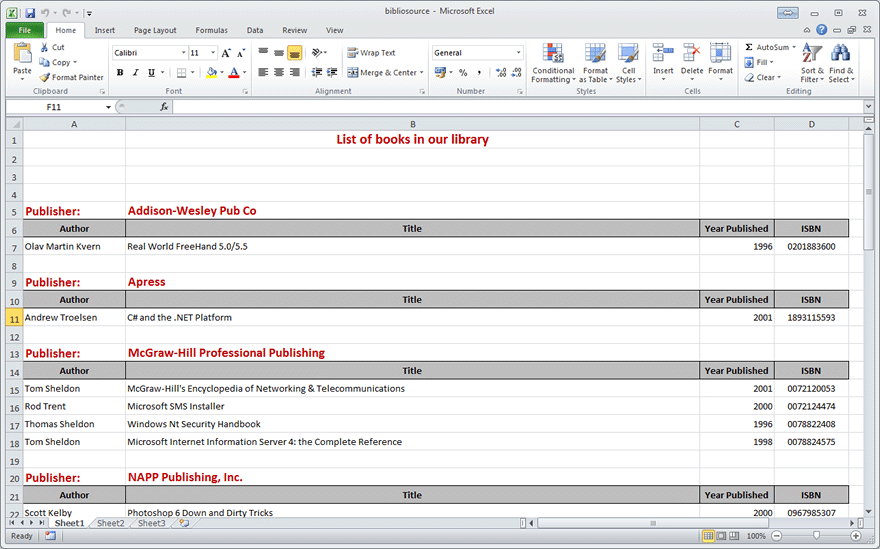
Task: Expand the Clear dropdown
Action: (778, 77)
